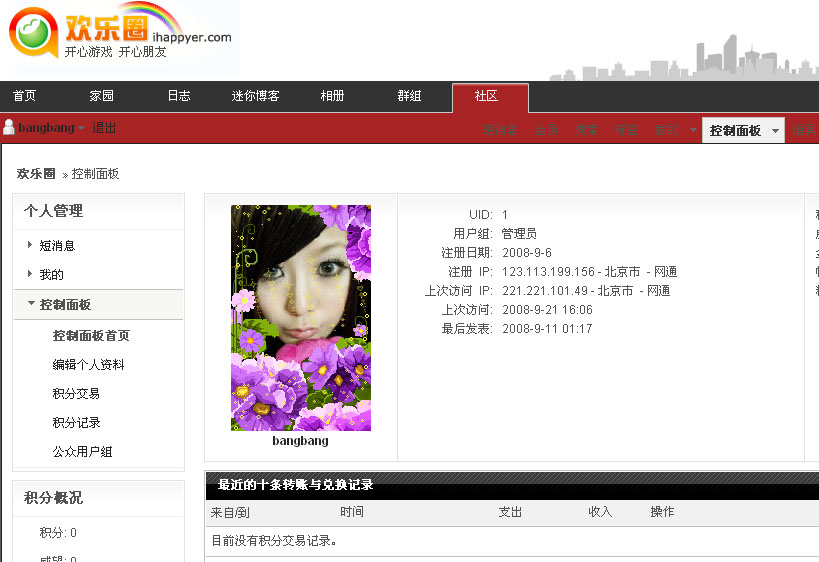Image resolution: width=819 pixels, height=562 pixels.
Task: Expand the 我的 sidebar section
Action: [51, 275]
